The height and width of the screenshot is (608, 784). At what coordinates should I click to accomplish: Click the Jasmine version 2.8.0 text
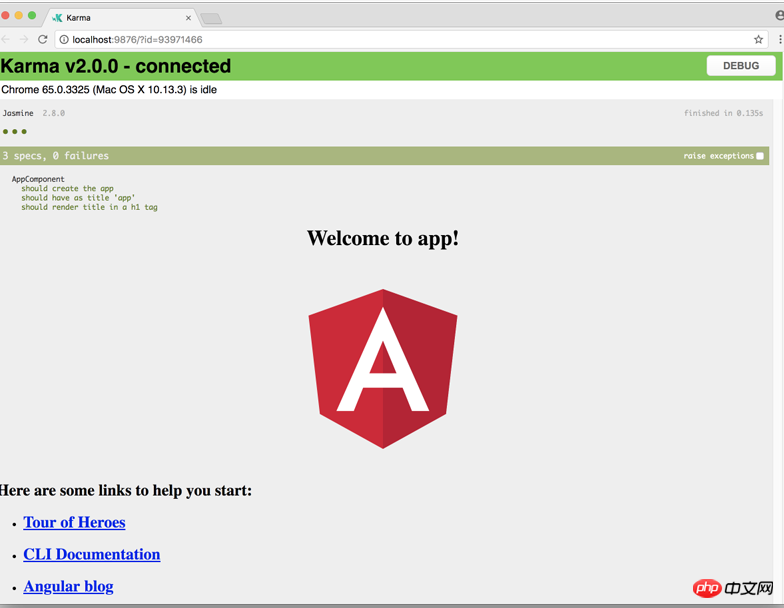pyautogui.click(x=54, y=113)
